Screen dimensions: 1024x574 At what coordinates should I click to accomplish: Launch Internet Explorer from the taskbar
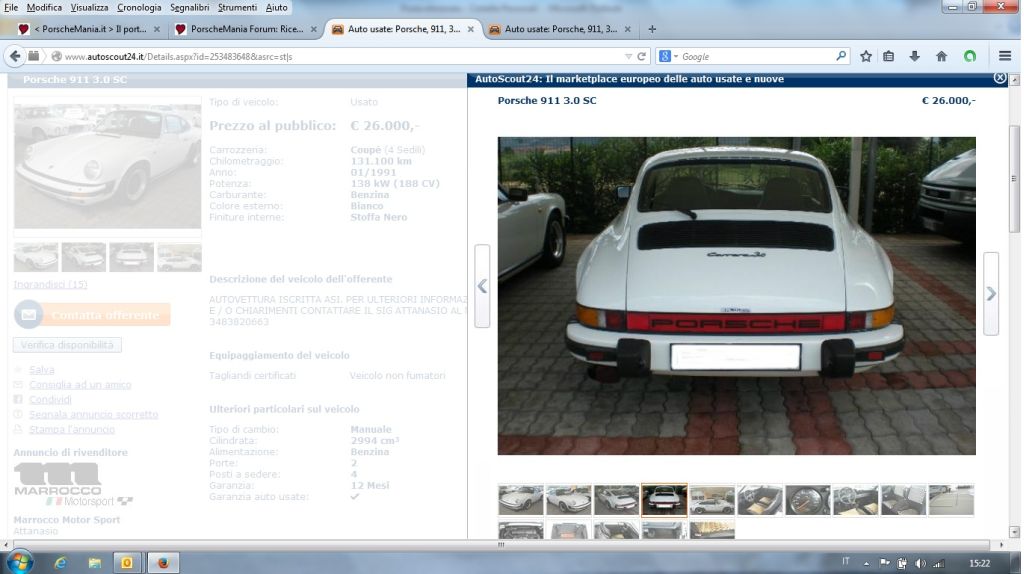[x=60, y=563]
